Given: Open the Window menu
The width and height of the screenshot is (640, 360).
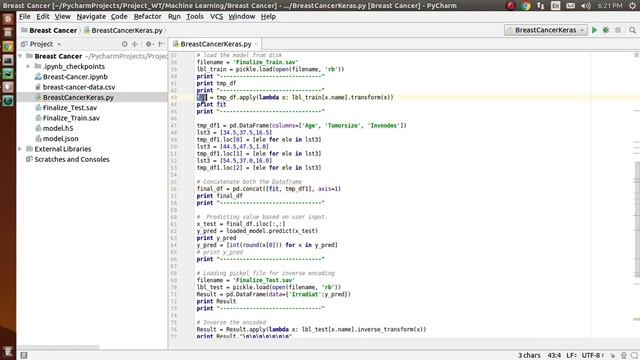Looking at the screenshot, I should coord(242,17).
